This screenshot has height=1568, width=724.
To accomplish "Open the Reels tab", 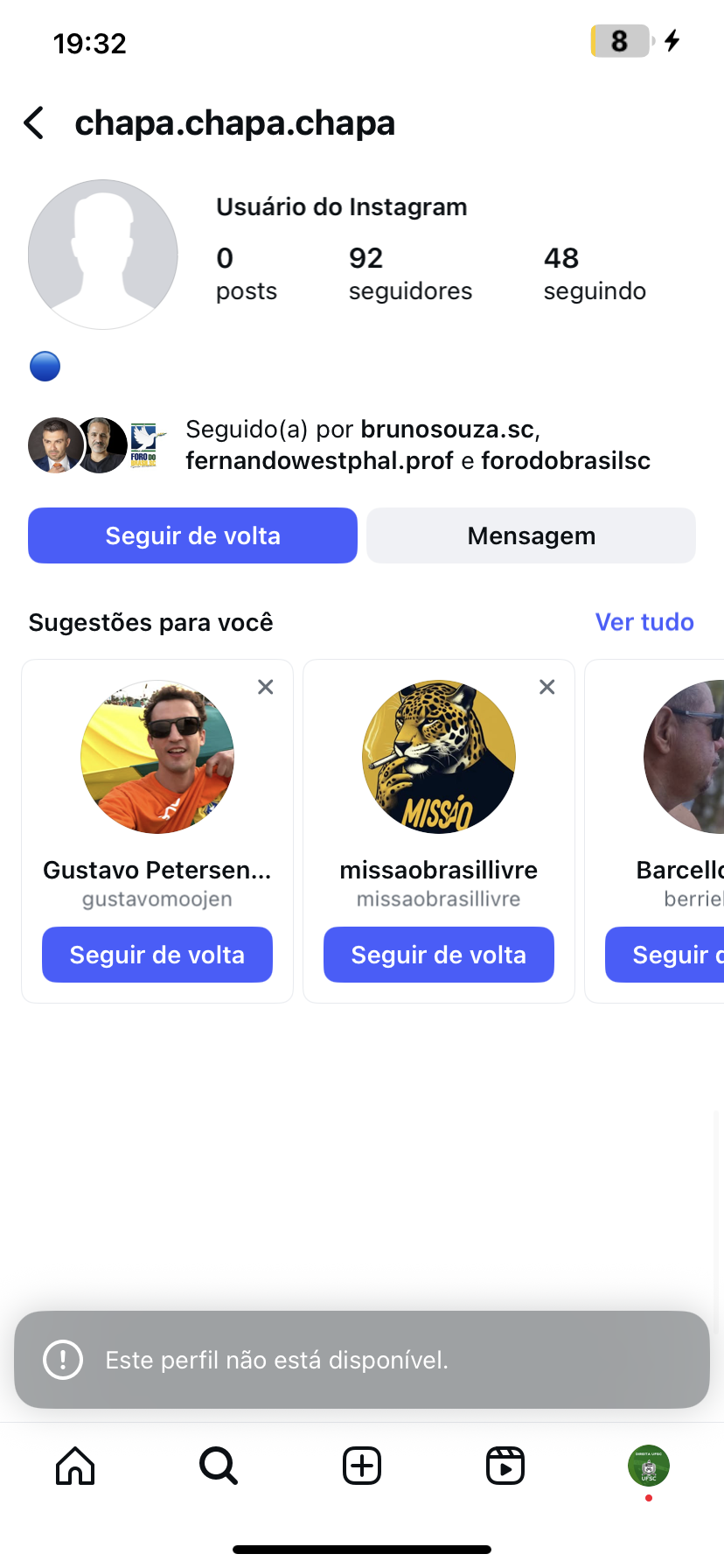I will 505,1466.
